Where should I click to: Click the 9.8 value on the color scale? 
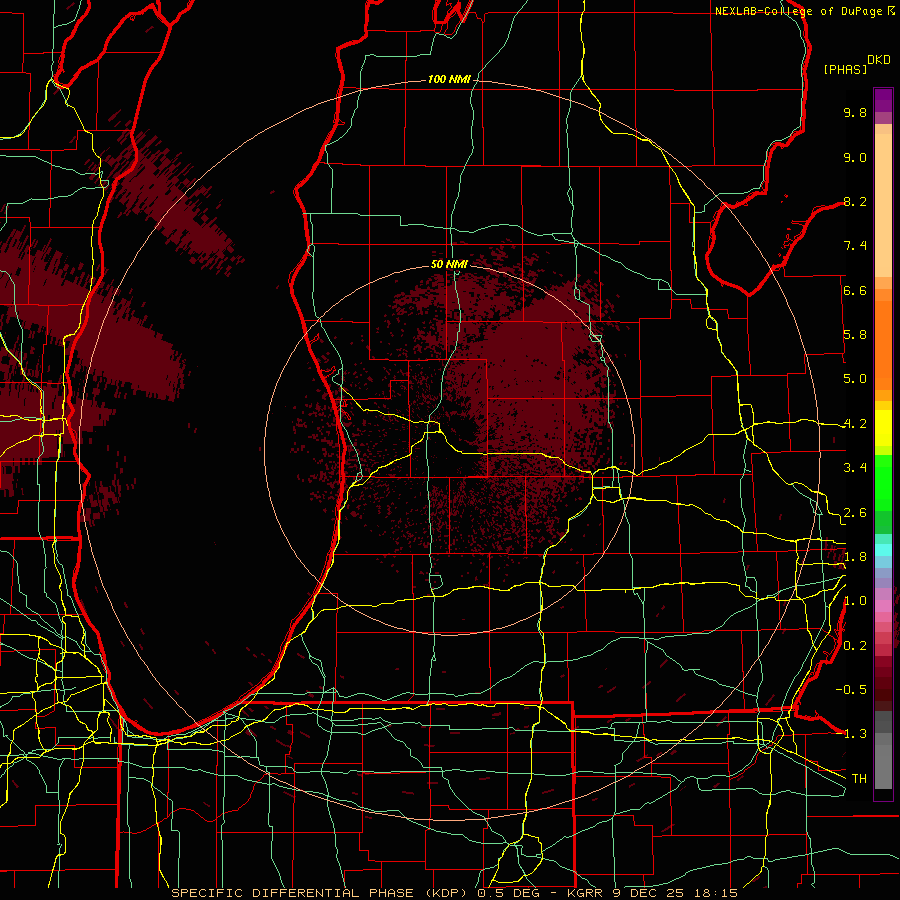855,112
